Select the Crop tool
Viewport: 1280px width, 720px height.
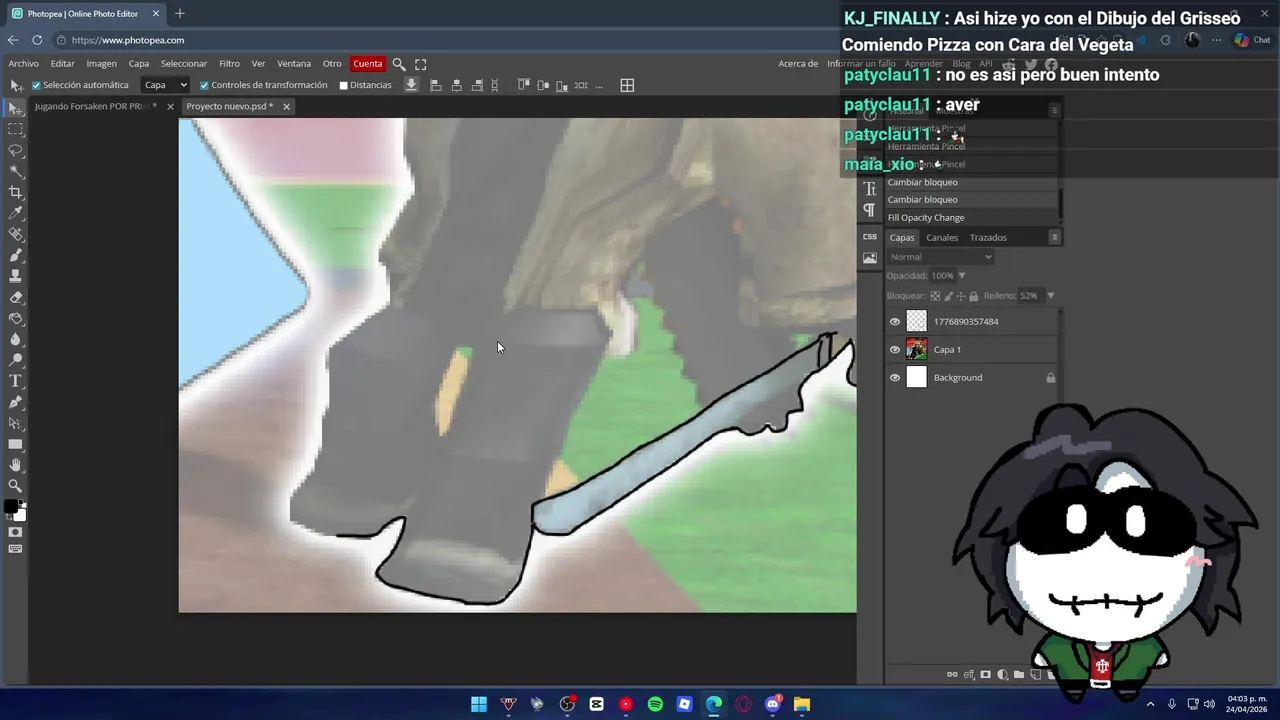15,192
